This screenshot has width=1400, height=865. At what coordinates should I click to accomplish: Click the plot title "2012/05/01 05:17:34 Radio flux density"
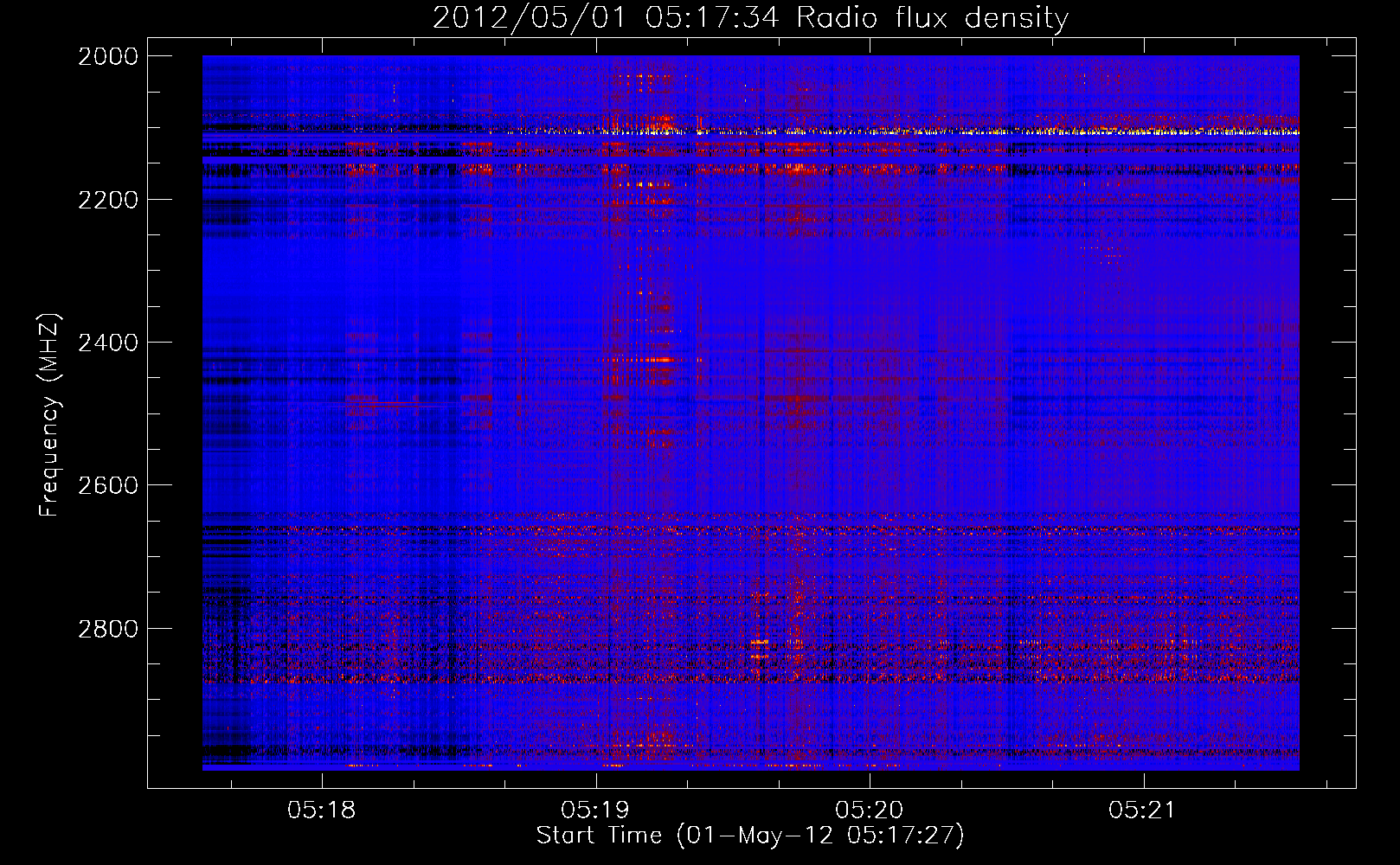pos(750,18)
